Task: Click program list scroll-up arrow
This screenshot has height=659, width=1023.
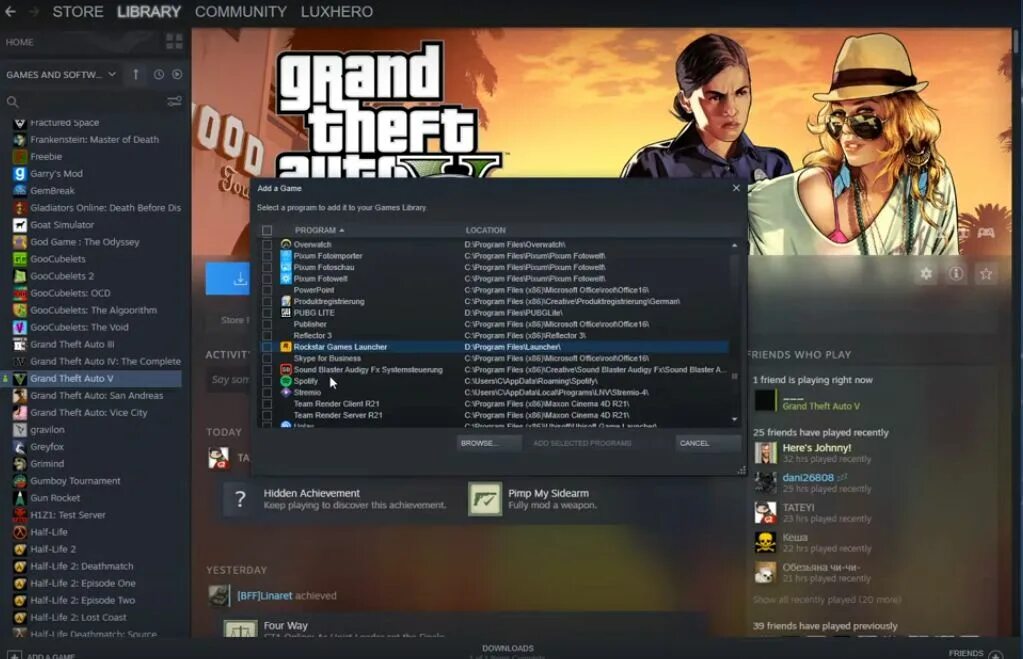Action: coord(735,245)
